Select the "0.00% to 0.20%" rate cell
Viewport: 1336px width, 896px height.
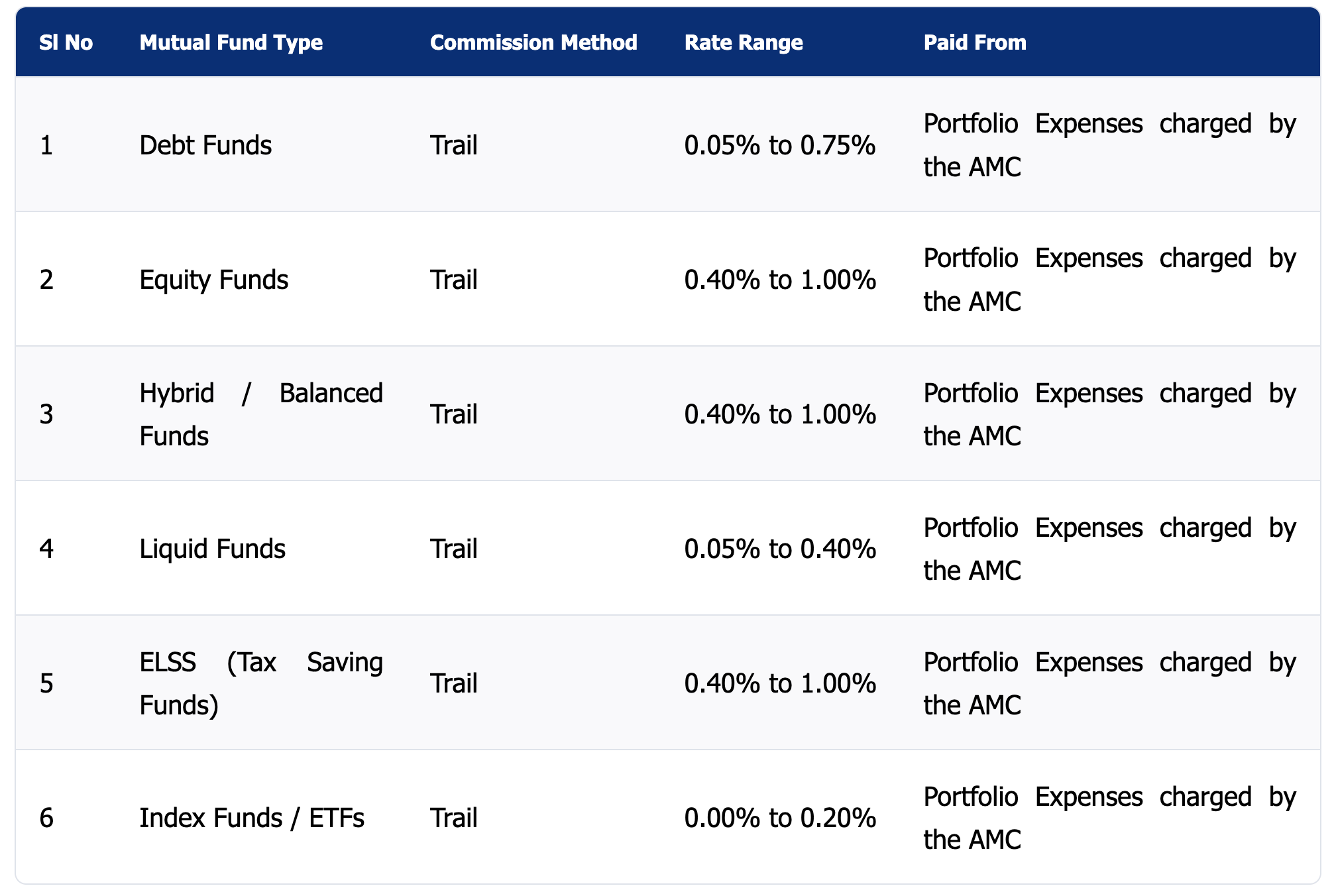(779, 818)
